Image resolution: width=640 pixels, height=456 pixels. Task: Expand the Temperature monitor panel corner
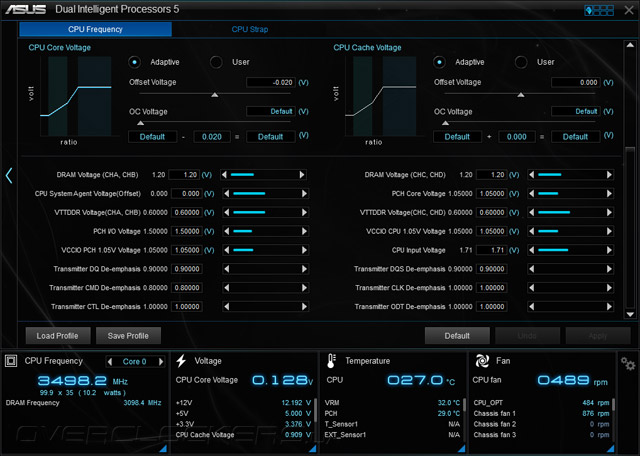[x=462, y=449]
